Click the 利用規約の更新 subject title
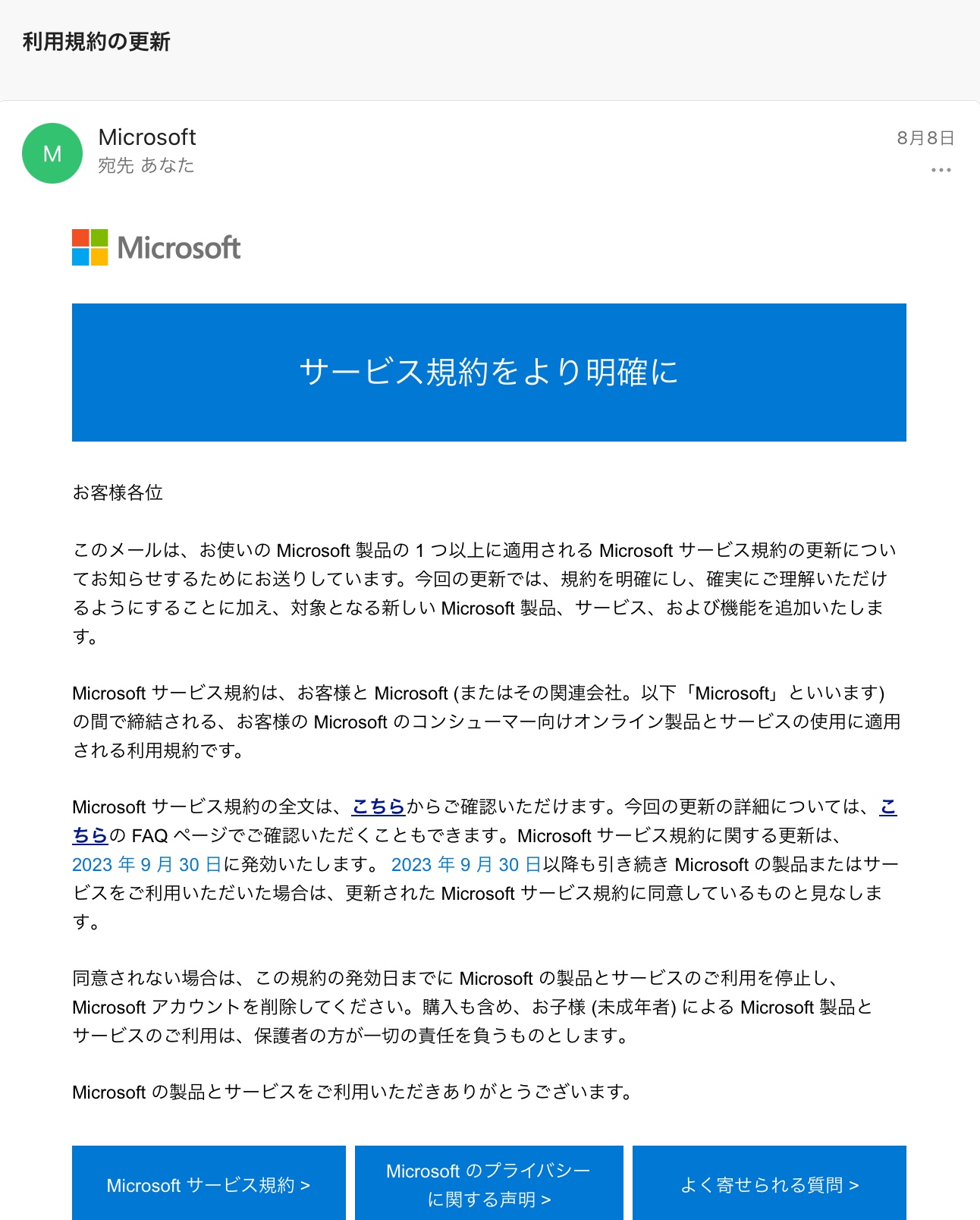The height and width of the screenshot is (1220, 980). 96,42
